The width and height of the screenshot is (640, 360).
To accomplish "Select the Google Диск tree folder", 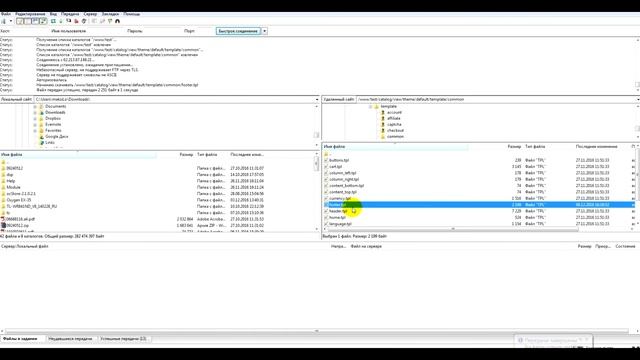I will click(56, 137).
